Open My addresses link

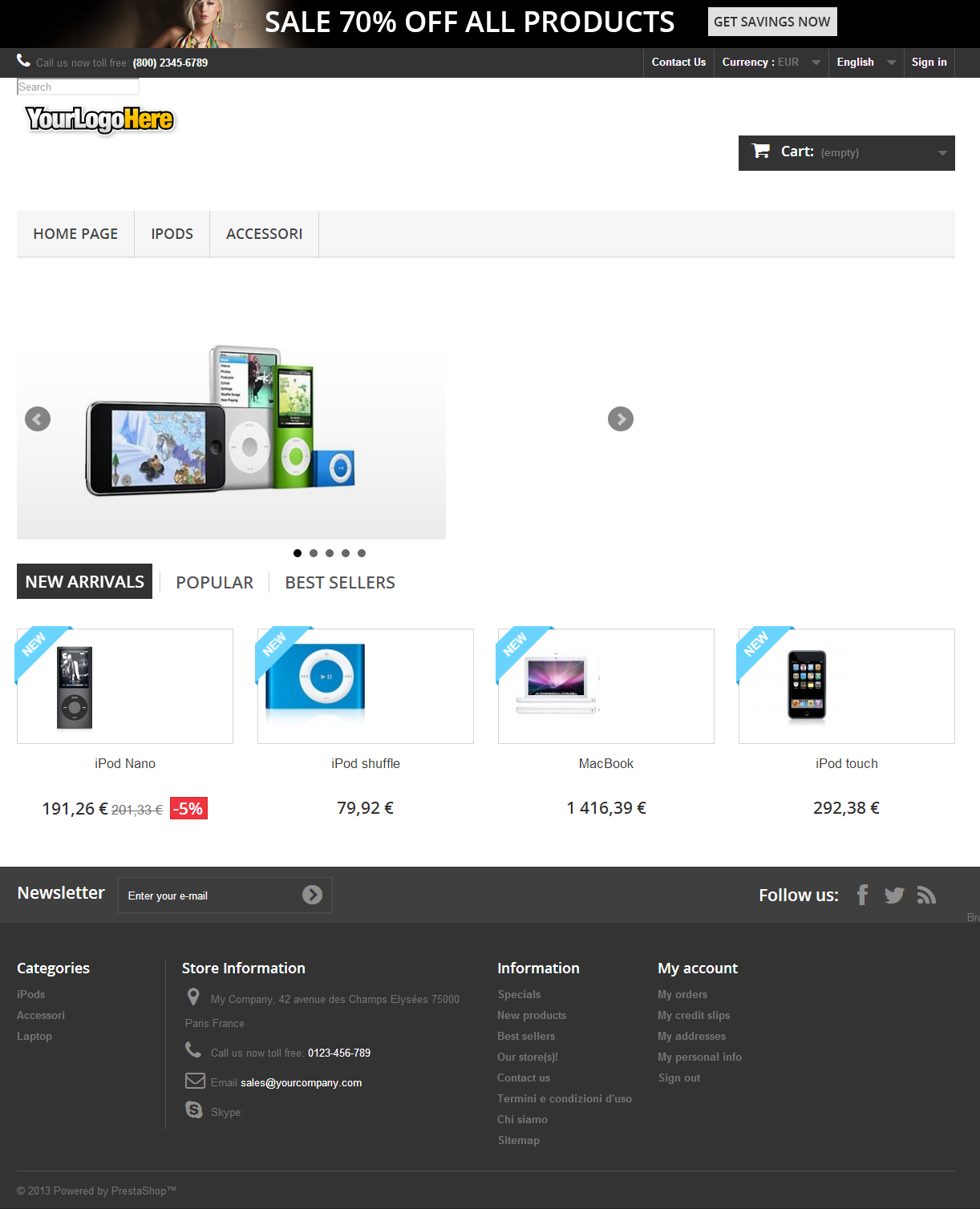tap(692, 1036)
